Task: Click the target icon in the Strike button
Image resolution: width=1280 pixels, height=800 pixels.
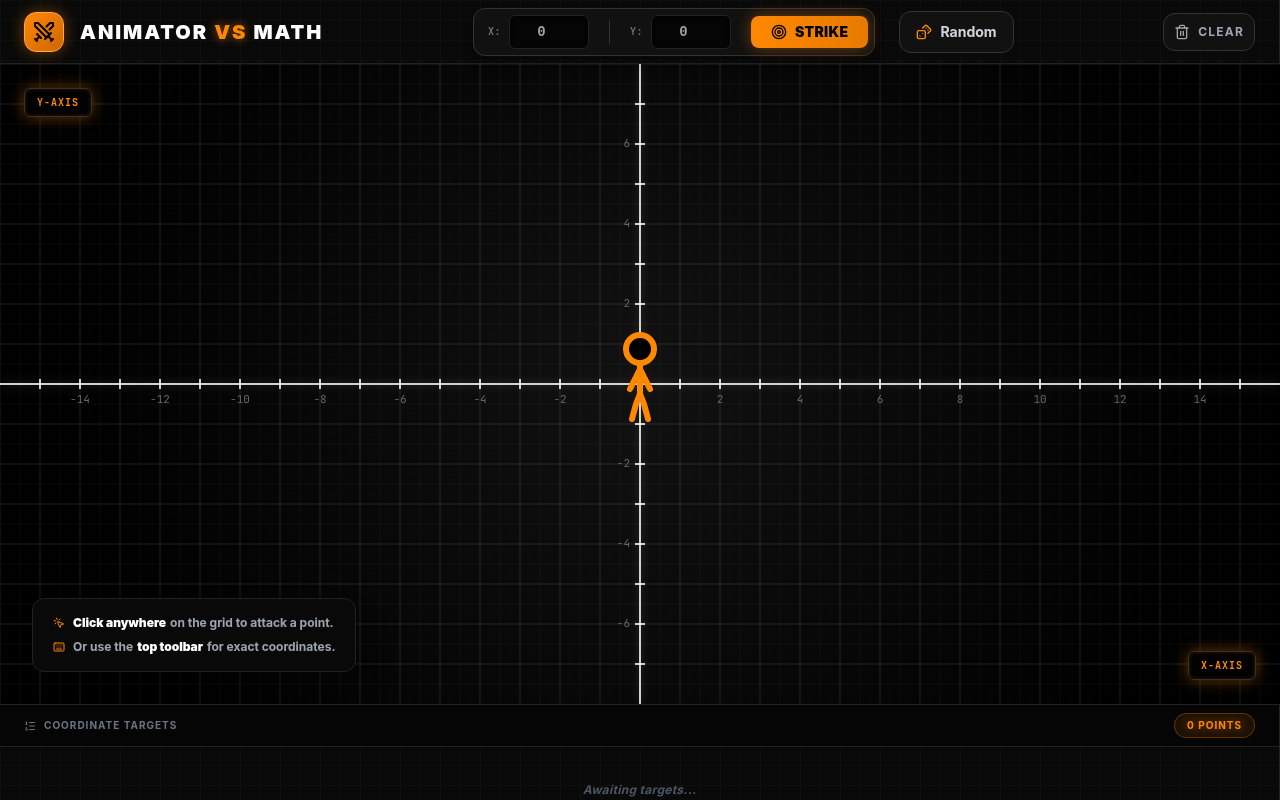Action: click(779, 32)
